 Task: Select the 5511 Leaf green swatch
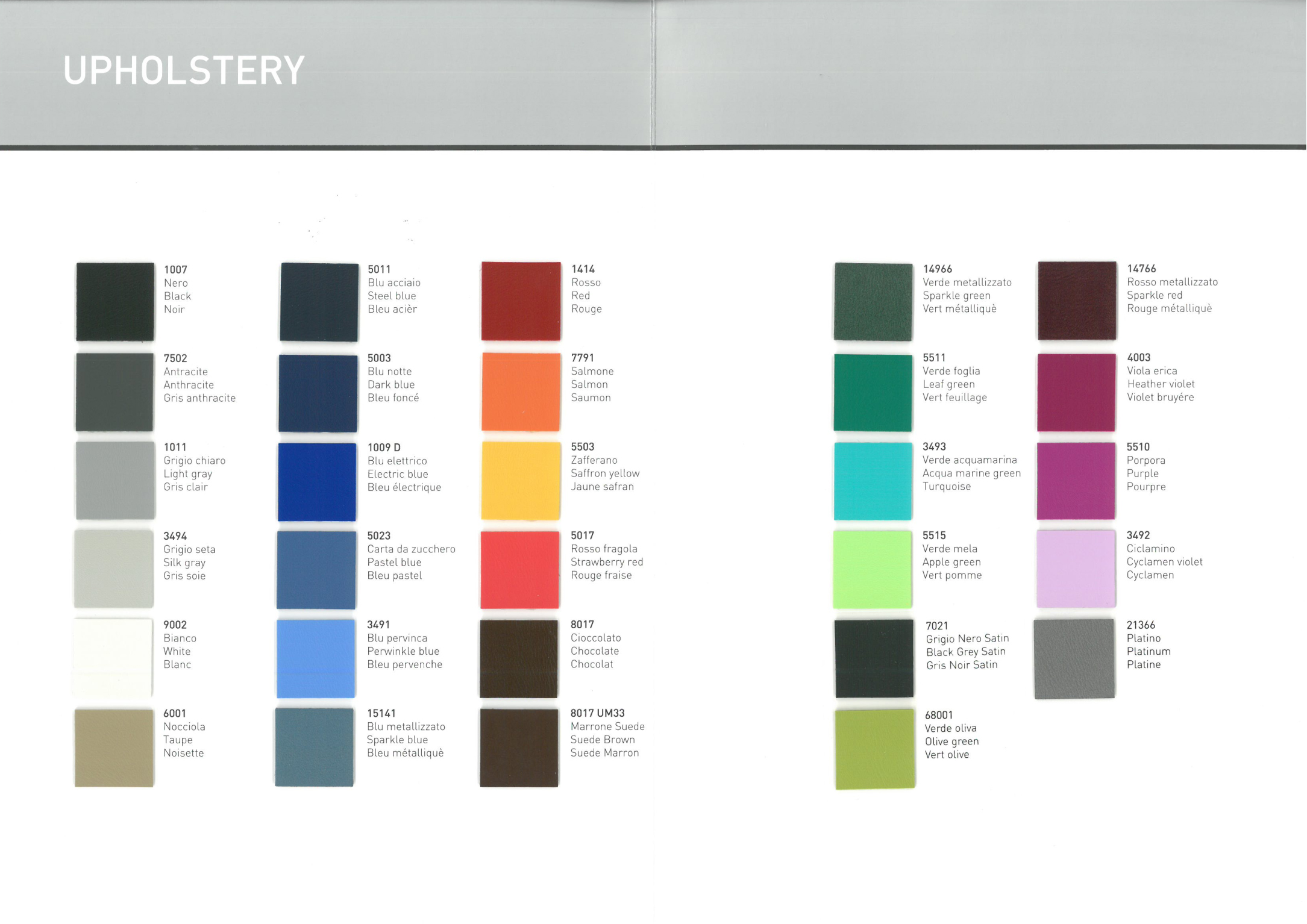pyautogui.click(x=873, y=393)
